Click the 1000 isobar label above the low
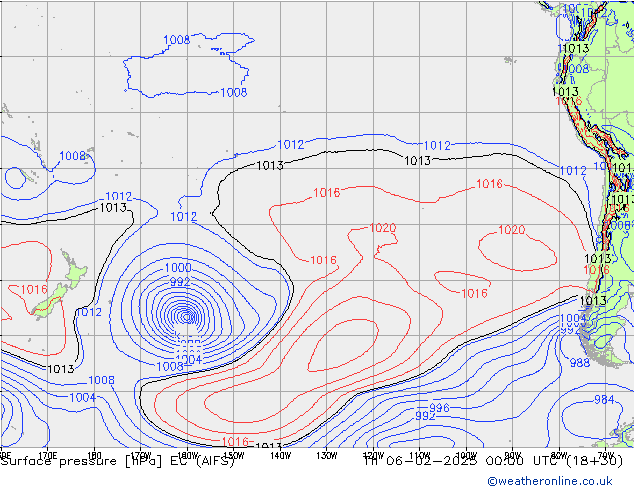Image resolution: width=634 pixels, height=490 pixels. point(178,268)
